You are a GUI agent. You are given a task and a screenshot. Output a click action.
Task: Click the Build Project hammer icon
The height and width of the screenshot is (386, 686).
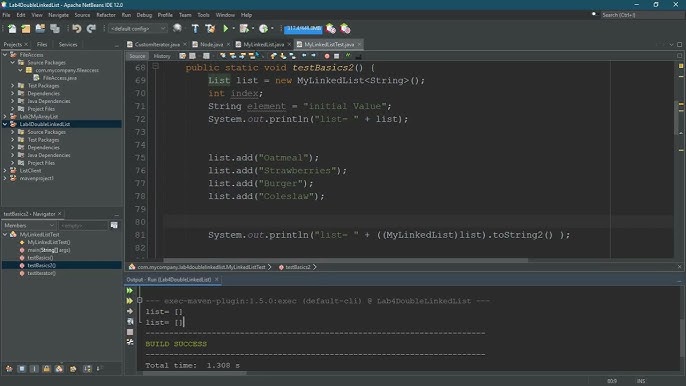(195, 28)
